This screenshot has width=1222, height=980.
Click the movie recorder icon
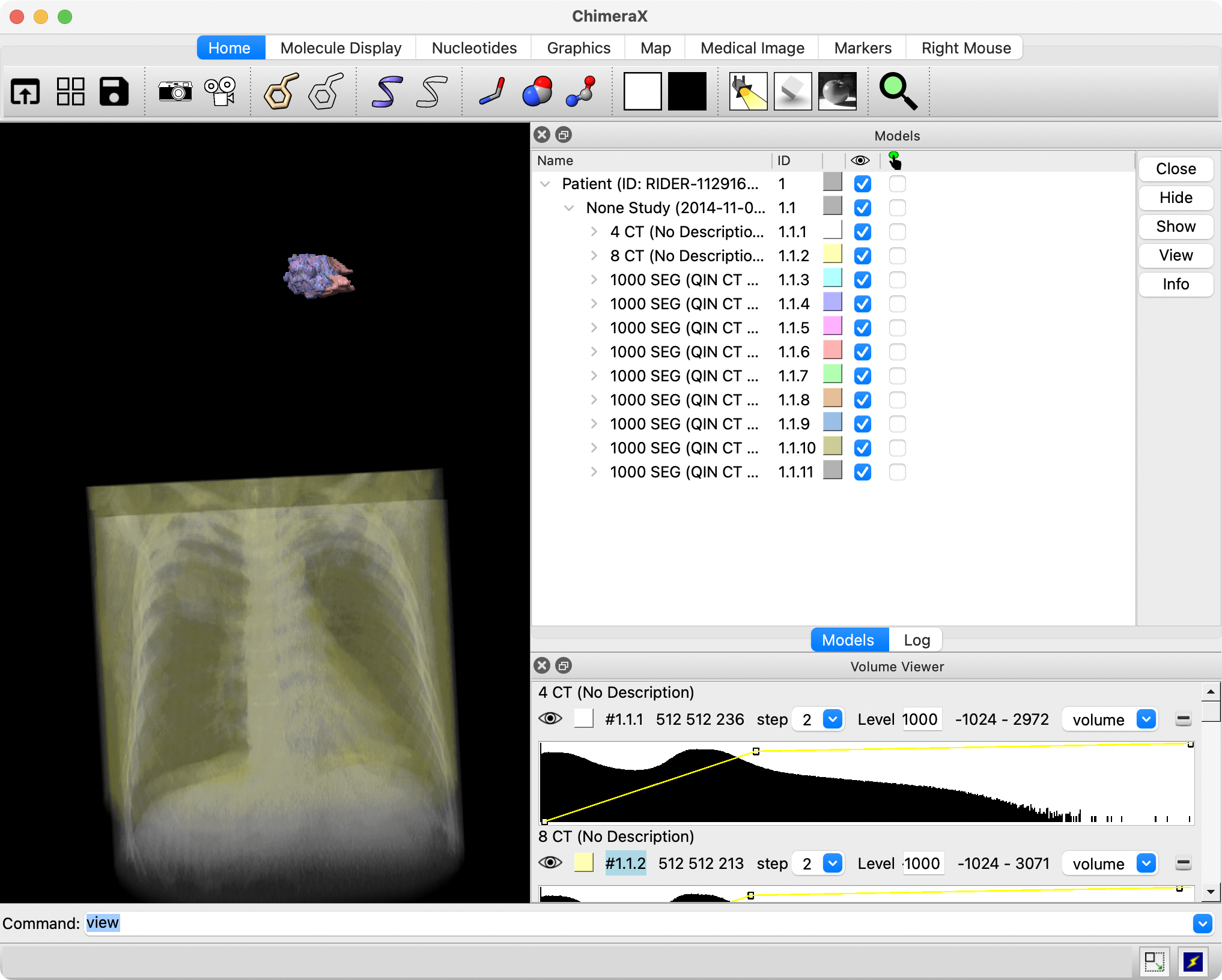[x=220, y=91]
